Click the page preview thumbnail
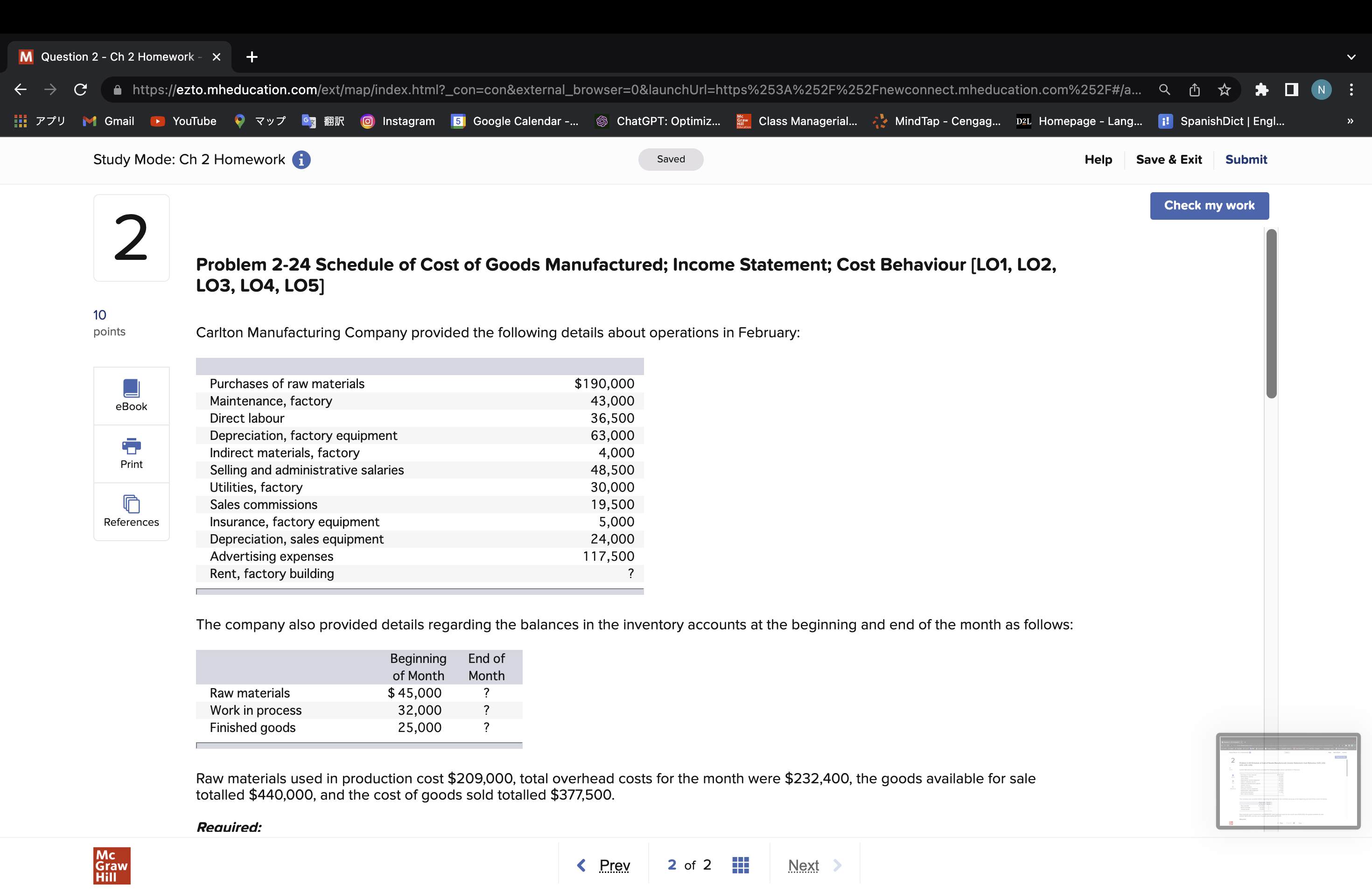The height and width of the screenshot is (892, 1372). tap(1288, 781)
